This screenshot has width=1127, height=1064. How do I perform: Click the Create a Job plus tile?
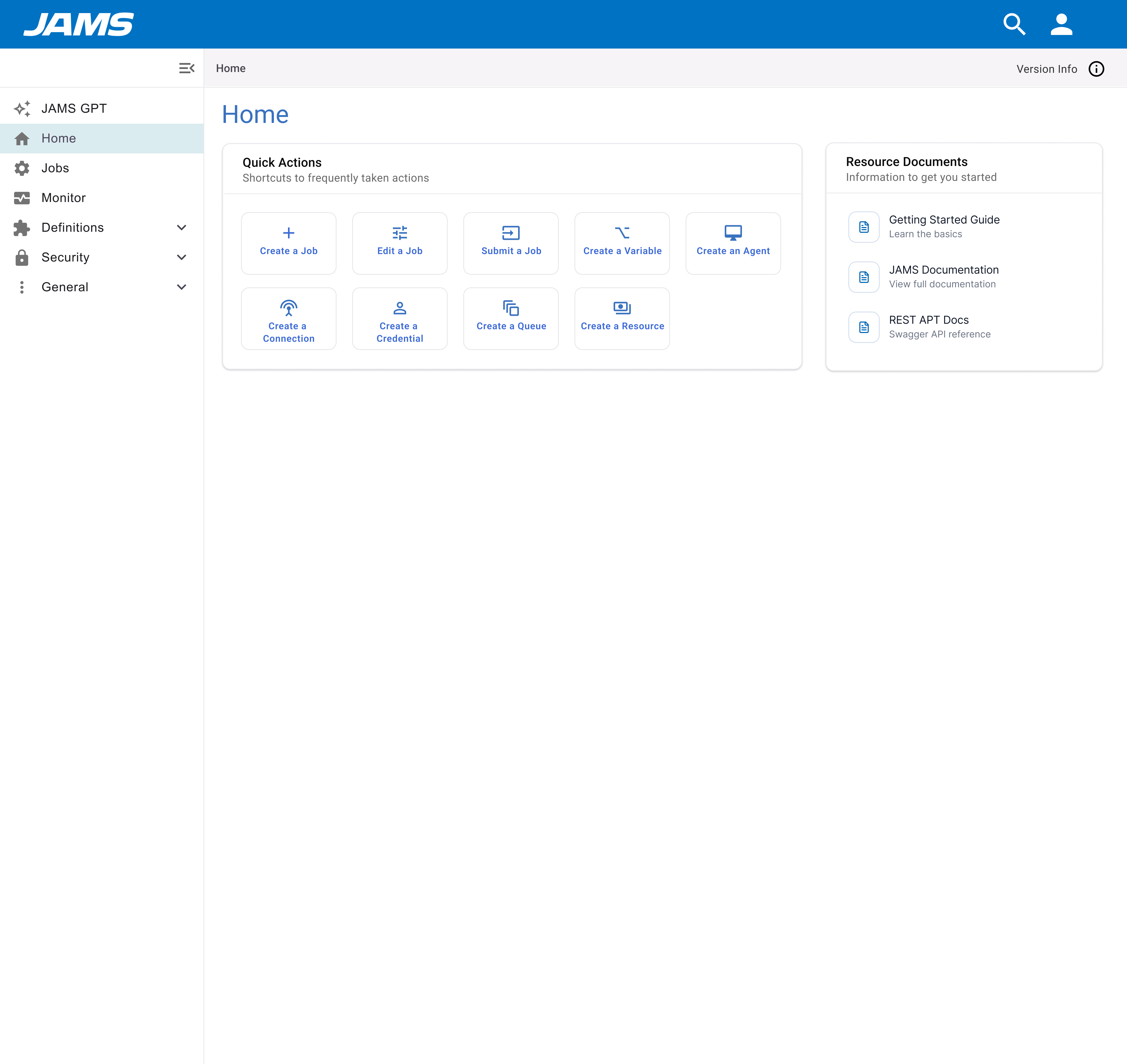(289, 243)
